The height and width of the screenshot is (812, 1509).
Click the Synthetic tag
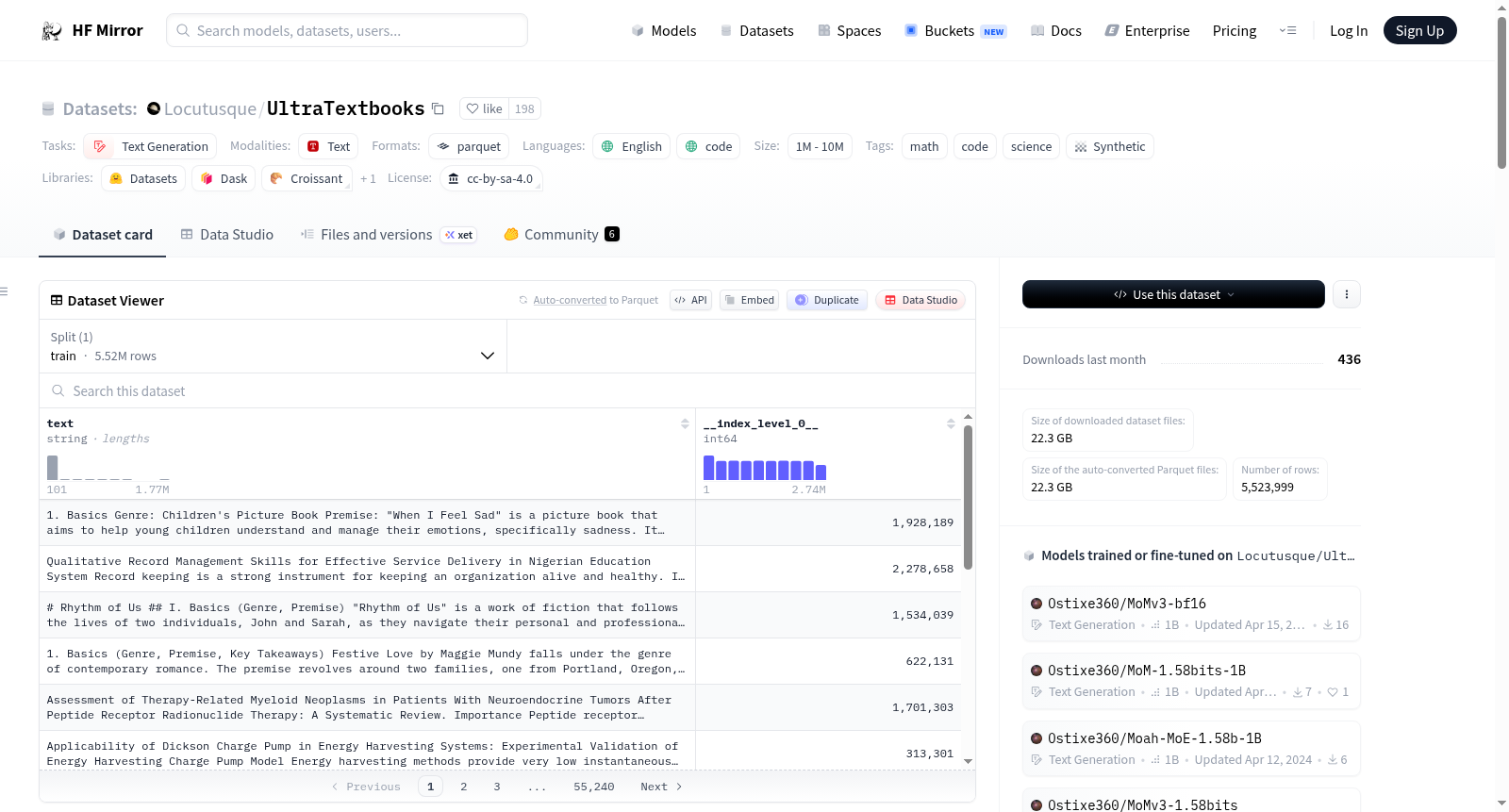pyautogui.click(x=1109, y=146)
